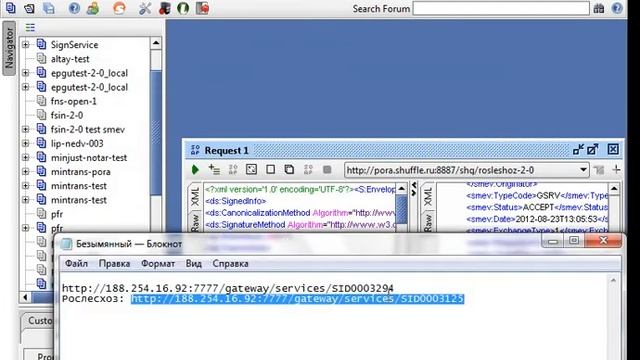
Task: Switch to XML tab of response panel
Action: pyautogui.click(x=427, y=197)
